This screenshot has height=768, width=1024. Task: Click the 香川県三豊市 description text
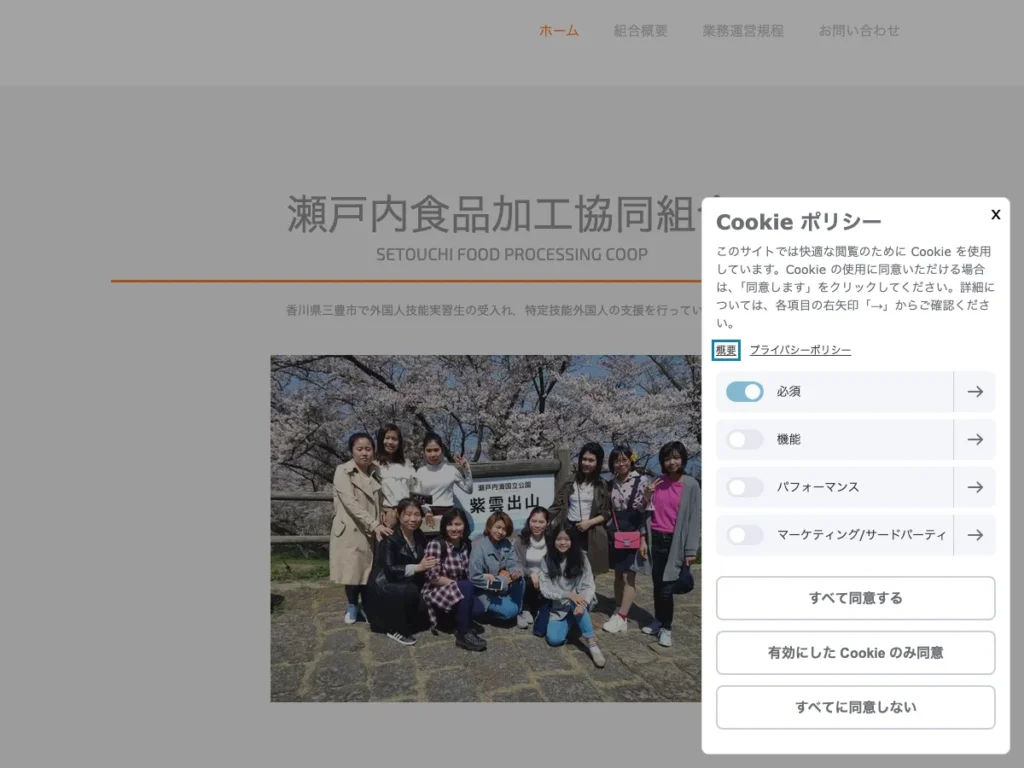pyautogui.click(x=494, y=310)
